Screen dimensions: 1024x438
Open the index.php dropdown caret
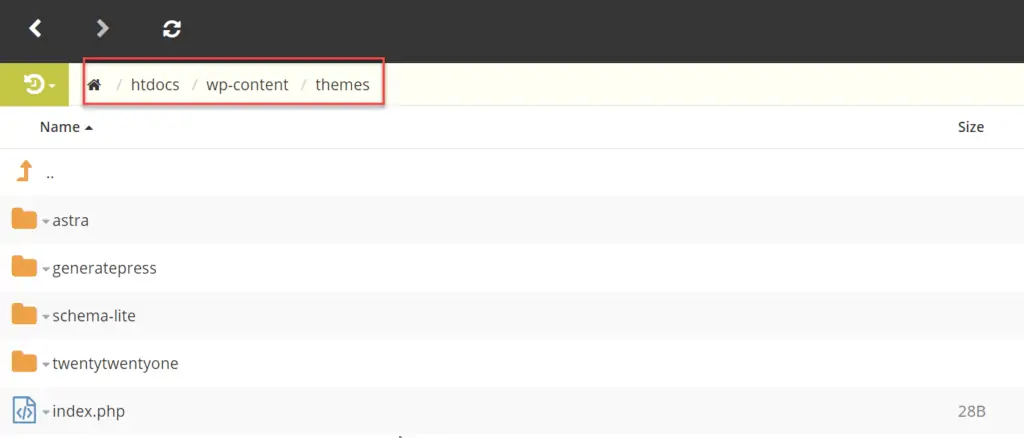pyautogui.click(x=46, y=413)
